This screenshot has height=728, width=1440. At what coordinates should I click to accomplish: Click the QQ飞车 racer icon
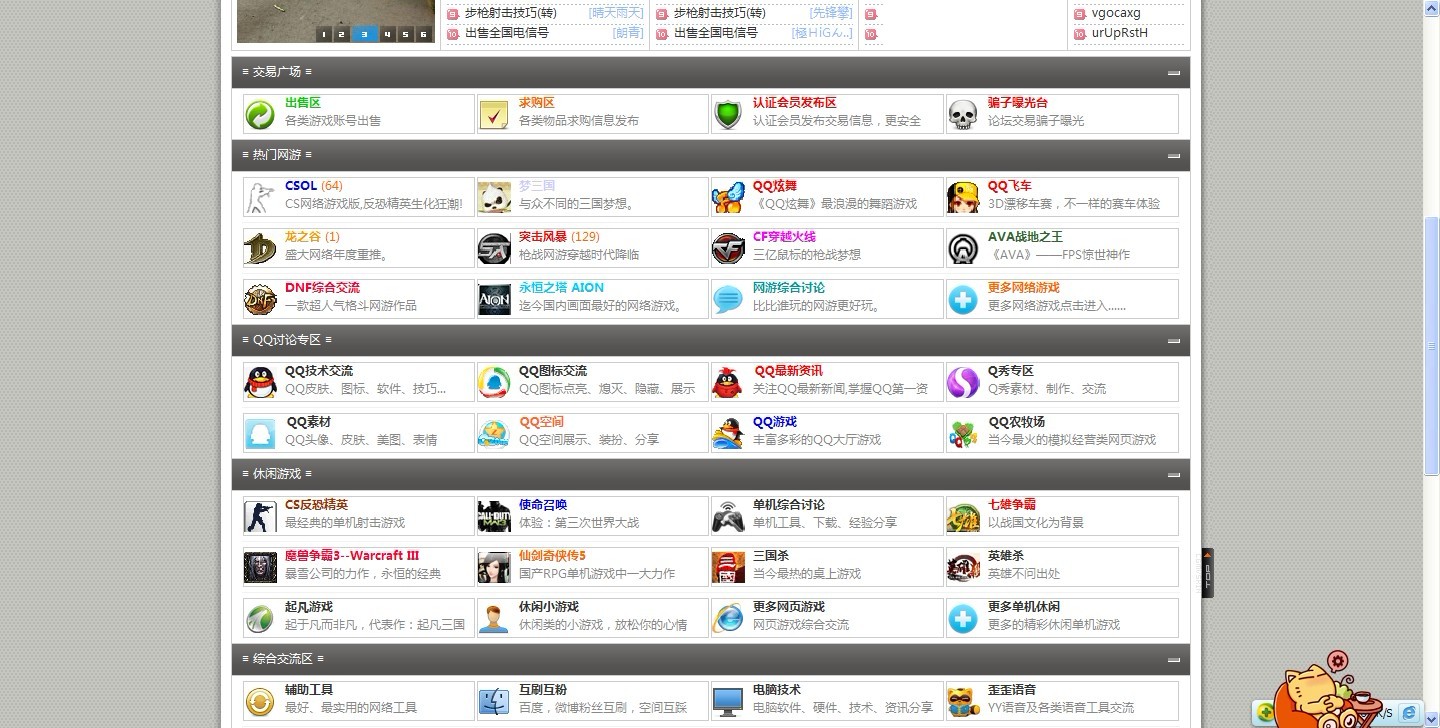point(962,197)
